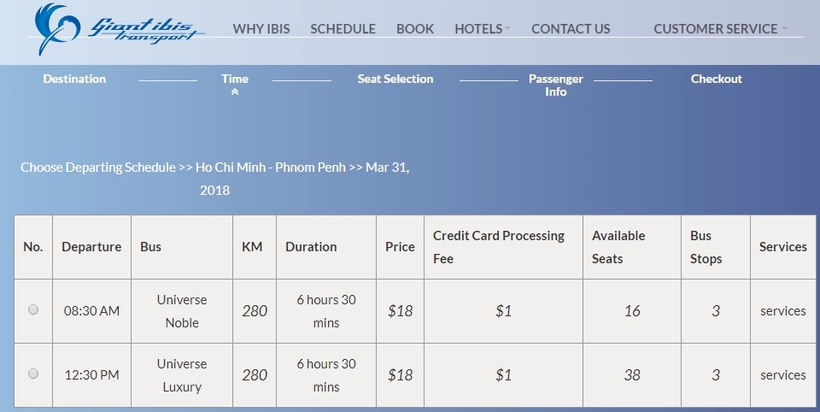The width and height of the screenshot is (820, 412).
Task: Jump to the Checkout step
Action: pos(716,79)
